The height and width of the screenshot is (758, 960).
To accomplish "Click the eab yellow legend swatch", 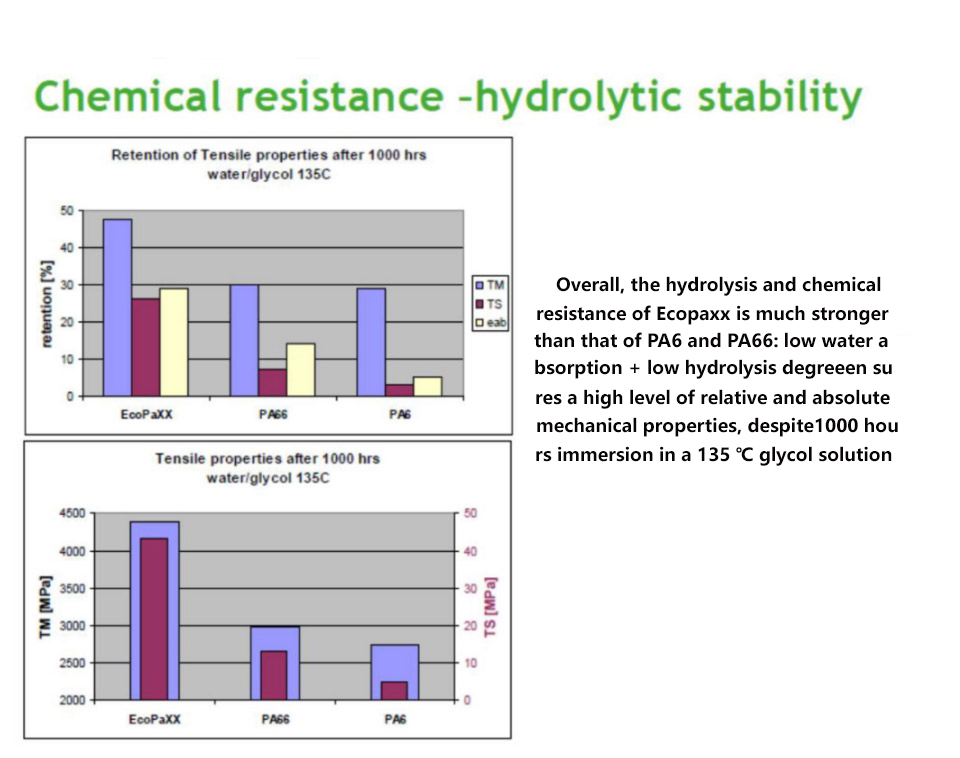I will pos(480,322).
